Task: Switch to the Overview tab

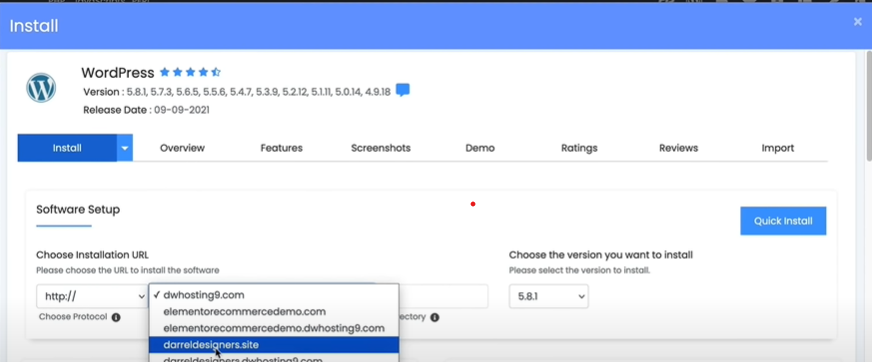Action: click(x=182, y=148)
